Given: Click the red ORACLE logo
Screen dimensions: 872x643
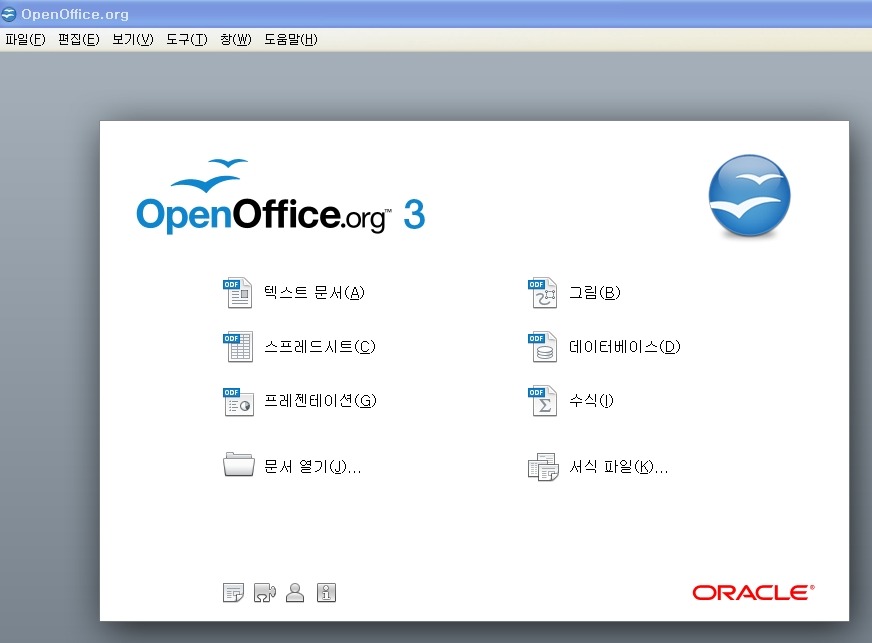Looking at the screenshot, I should [753, 593].
